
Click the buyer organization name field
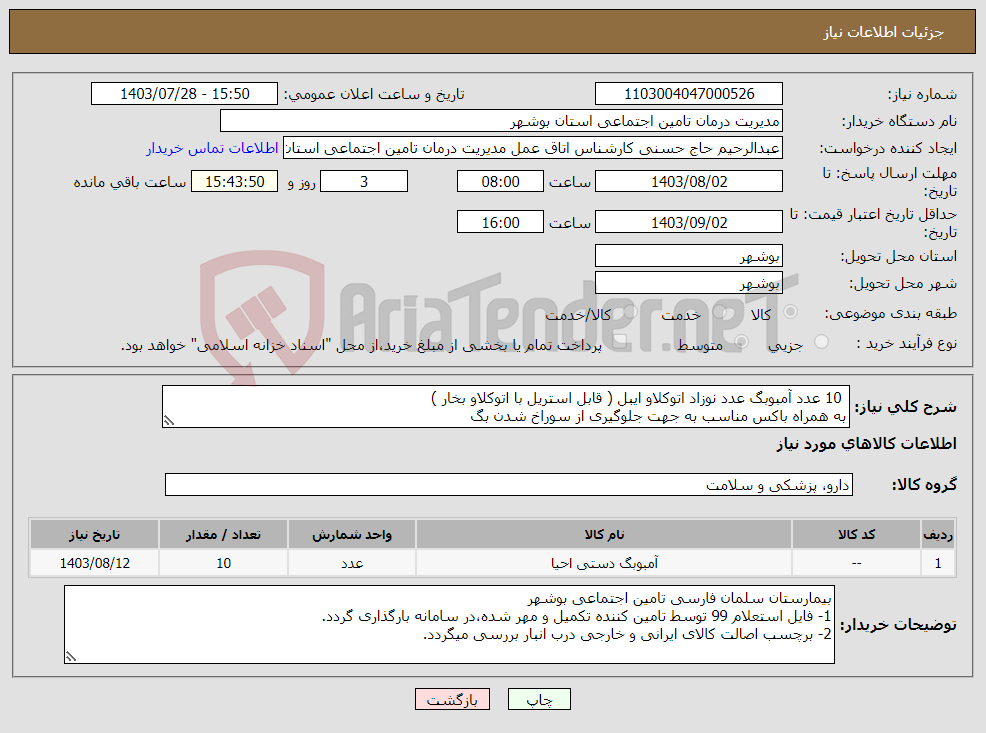pos(501,121)
